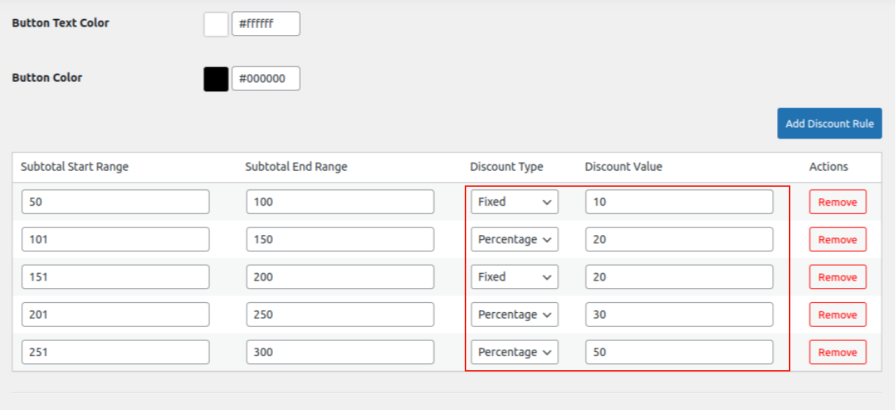Open Discount Type dropdown in second row
896x410 pixels.
pyautogui.click(x=514, y=240)
